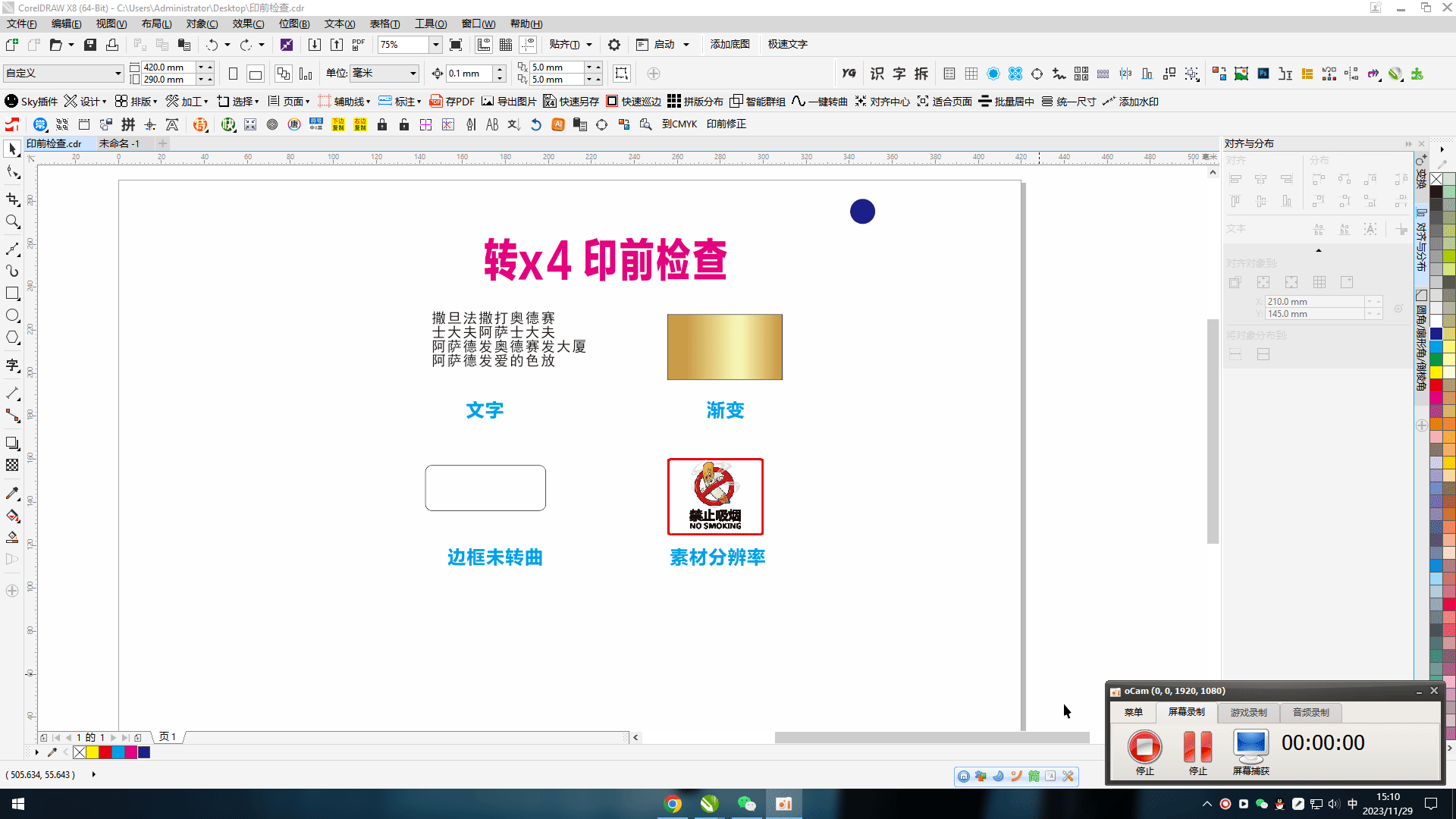The width and height of the screenshot is (1456, 819).
Task: Switch page to landscape orientation
Action: [256, 74]
